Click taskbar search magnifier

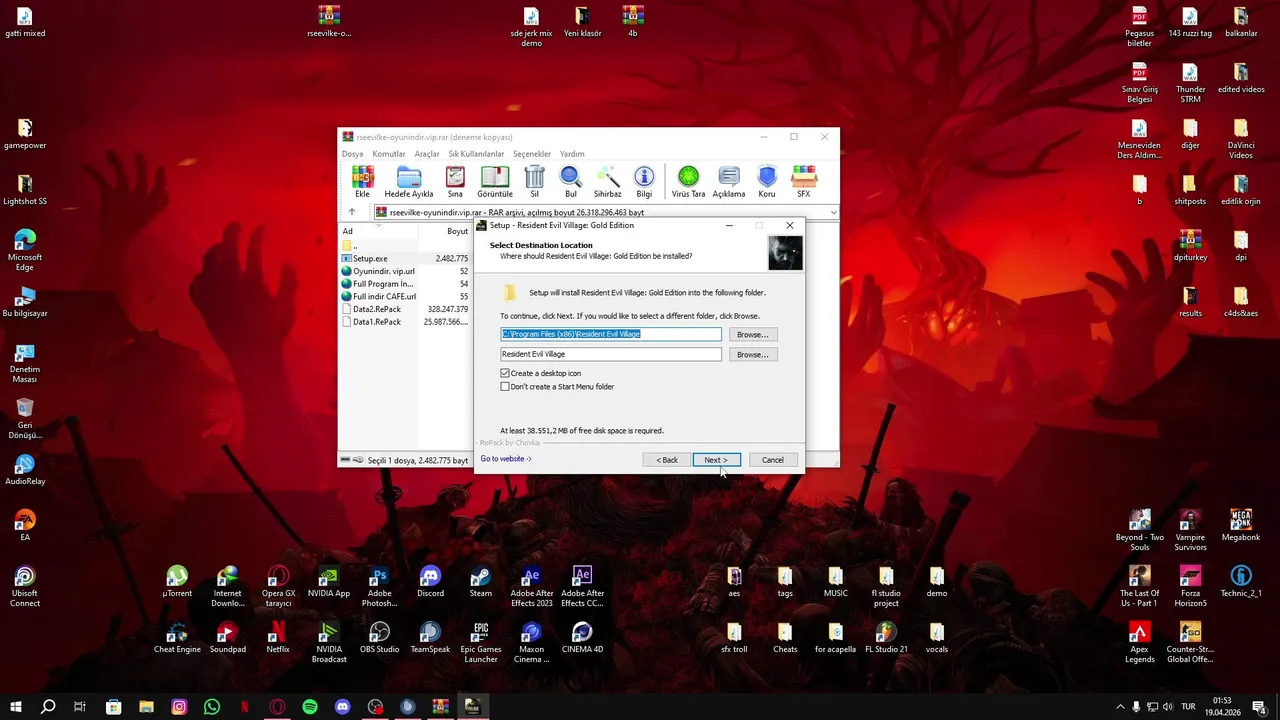[x=47, y=707]
